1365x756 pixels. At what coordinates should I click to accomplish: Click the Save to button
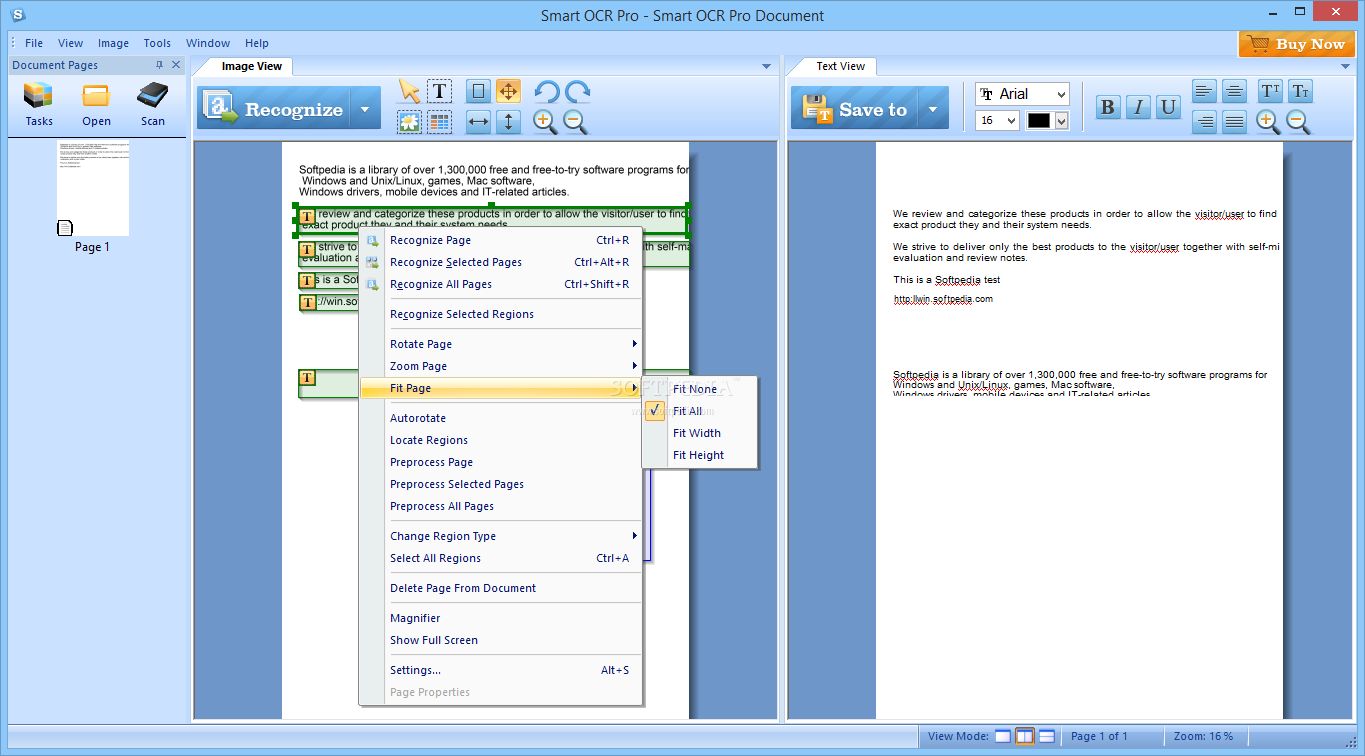point(856,110)
